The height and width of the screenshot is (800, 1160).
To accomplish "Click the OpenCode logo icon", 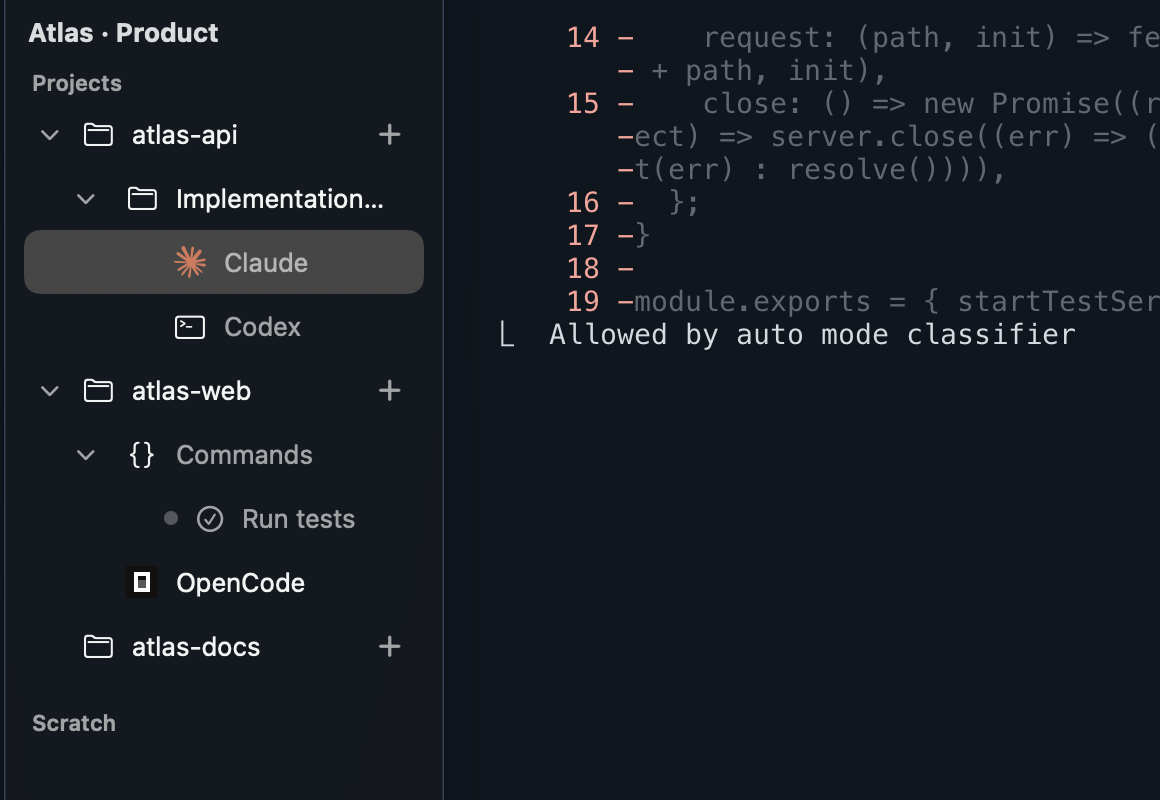I will click(x=142, y=582).
